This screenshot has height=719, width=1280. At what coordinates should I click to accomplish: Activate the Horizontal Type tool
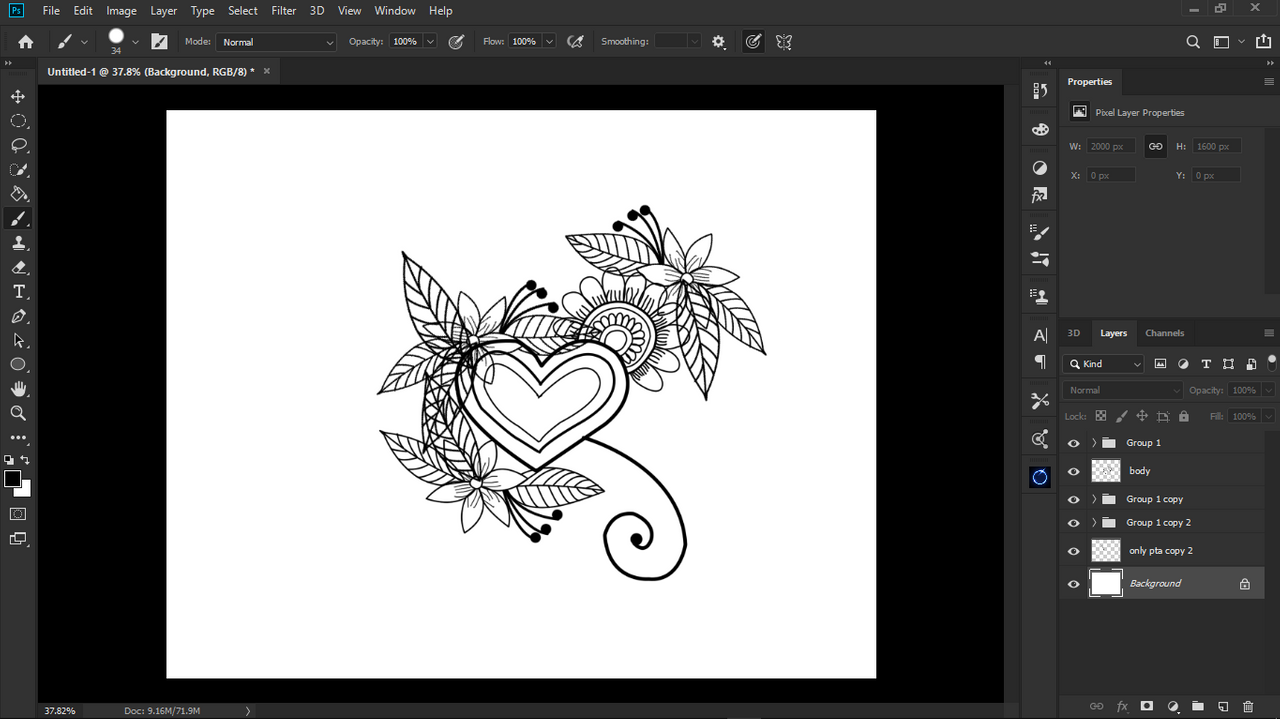click(18, 292)
